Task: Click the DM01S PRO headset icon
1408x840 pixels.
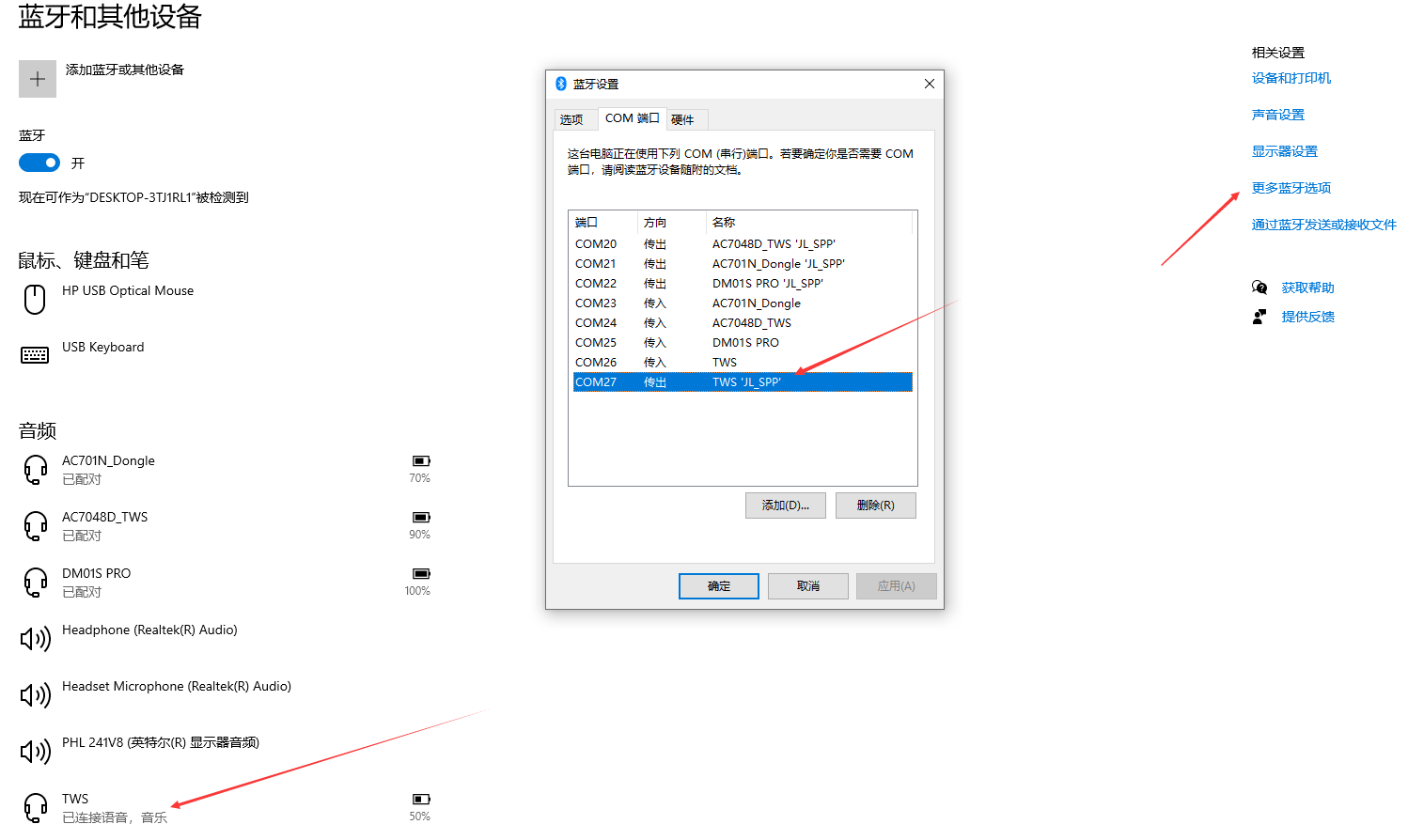Action: click(x=36, y=582)
